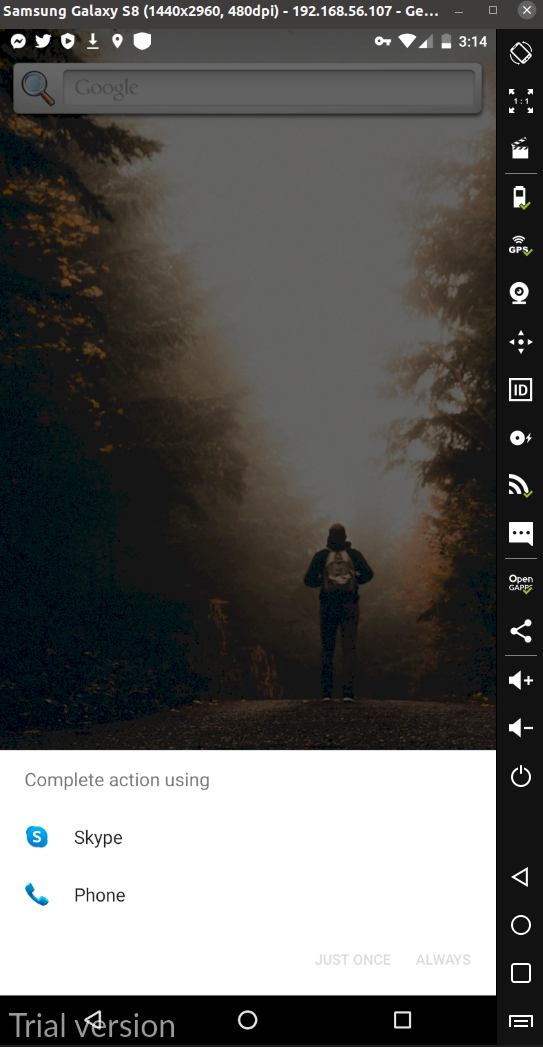Viewport: 543px width, 1047px height.
Task: Open the screen capture clapperboard tool
Action: [520, 148]
